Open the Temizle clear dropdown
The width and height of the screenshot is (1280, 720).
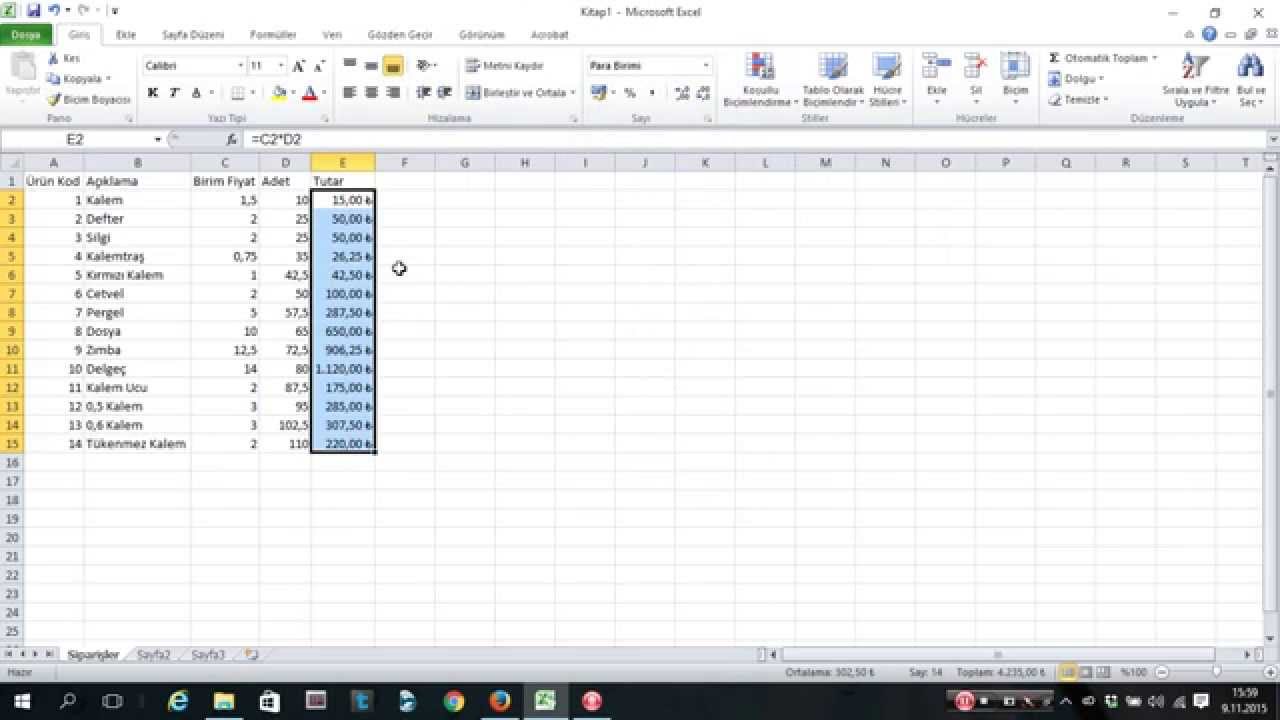point(1079,99)
